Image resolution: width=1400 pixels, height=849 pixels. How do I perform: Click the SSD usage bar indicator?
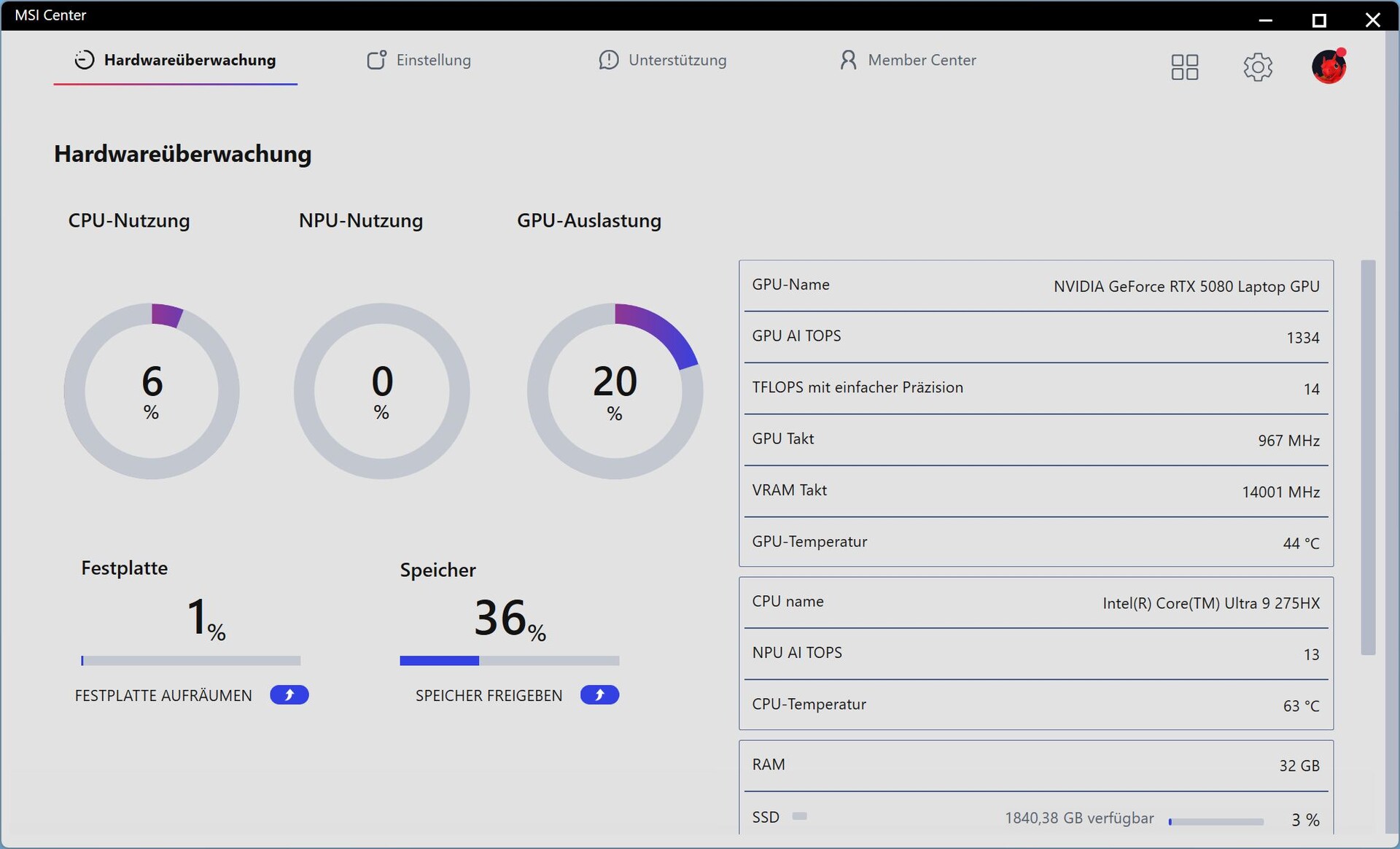pos(1216,821)
